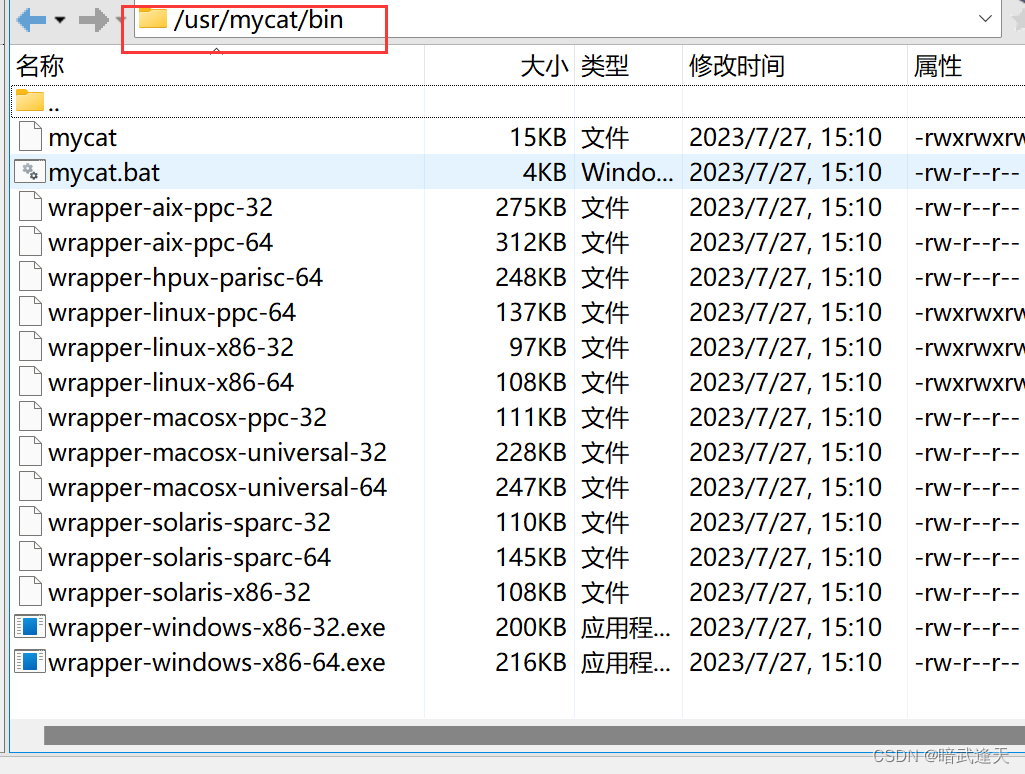Open the parent '..' folder icon

click(x=29, y=101)
